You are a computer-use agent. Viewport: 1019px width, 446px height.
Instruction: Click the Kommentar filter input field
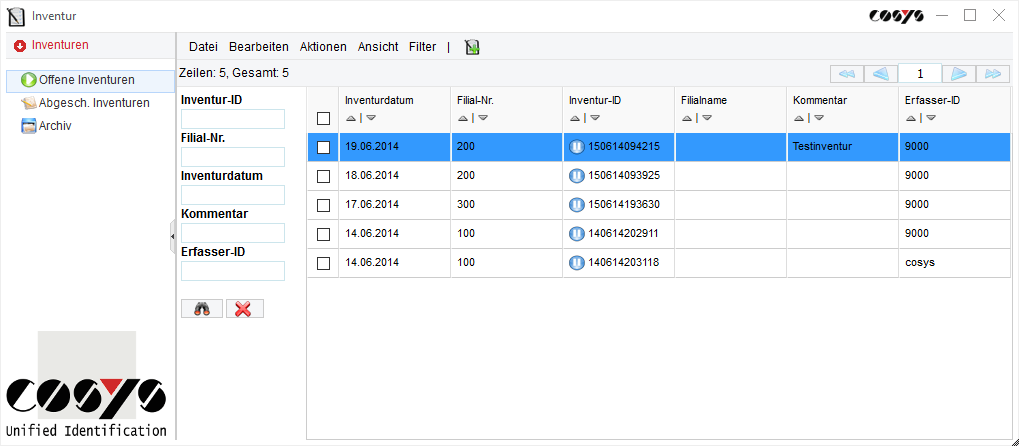[x=233, y=233]
